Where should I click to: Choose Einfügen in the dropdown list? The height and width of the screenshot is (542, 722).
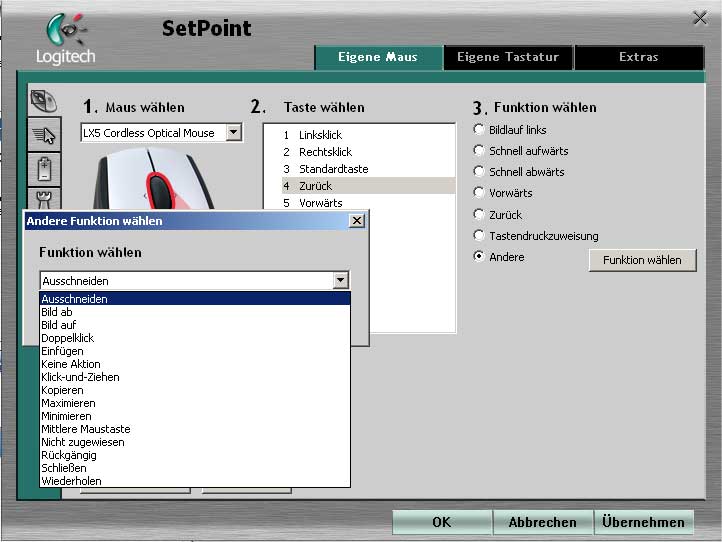pyautogui.click(x=195, y=351)
